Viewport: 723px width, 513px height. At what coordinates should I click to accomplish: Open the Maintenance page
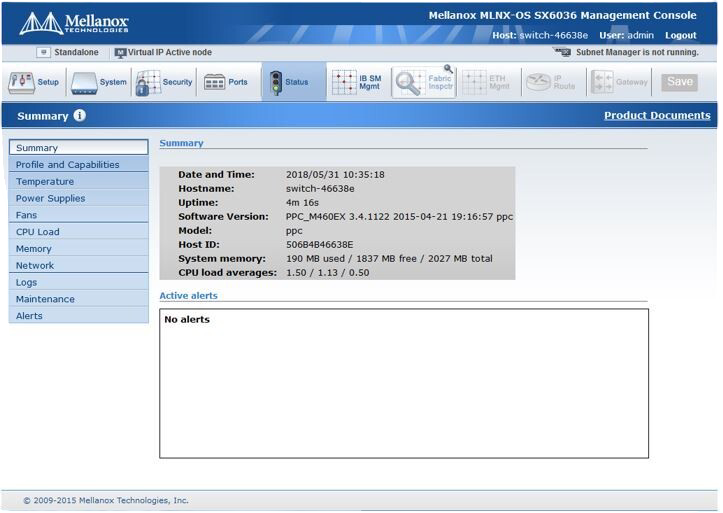(x=78, y=299)
